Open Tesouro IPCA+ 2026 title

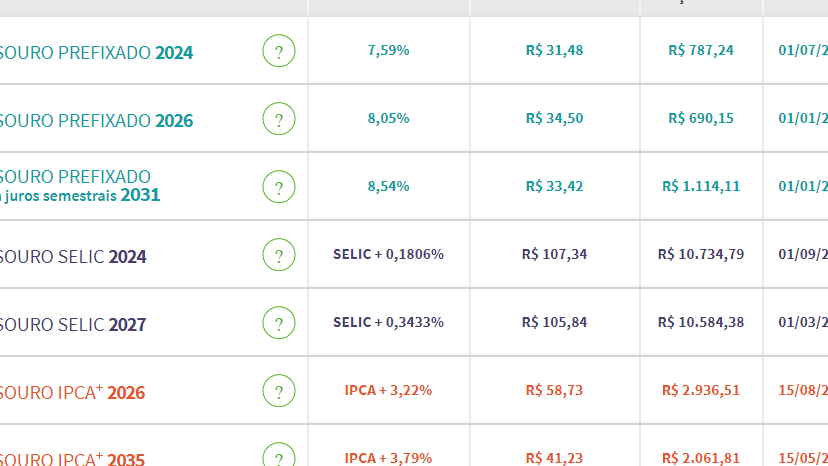click(x=72, y=392)
